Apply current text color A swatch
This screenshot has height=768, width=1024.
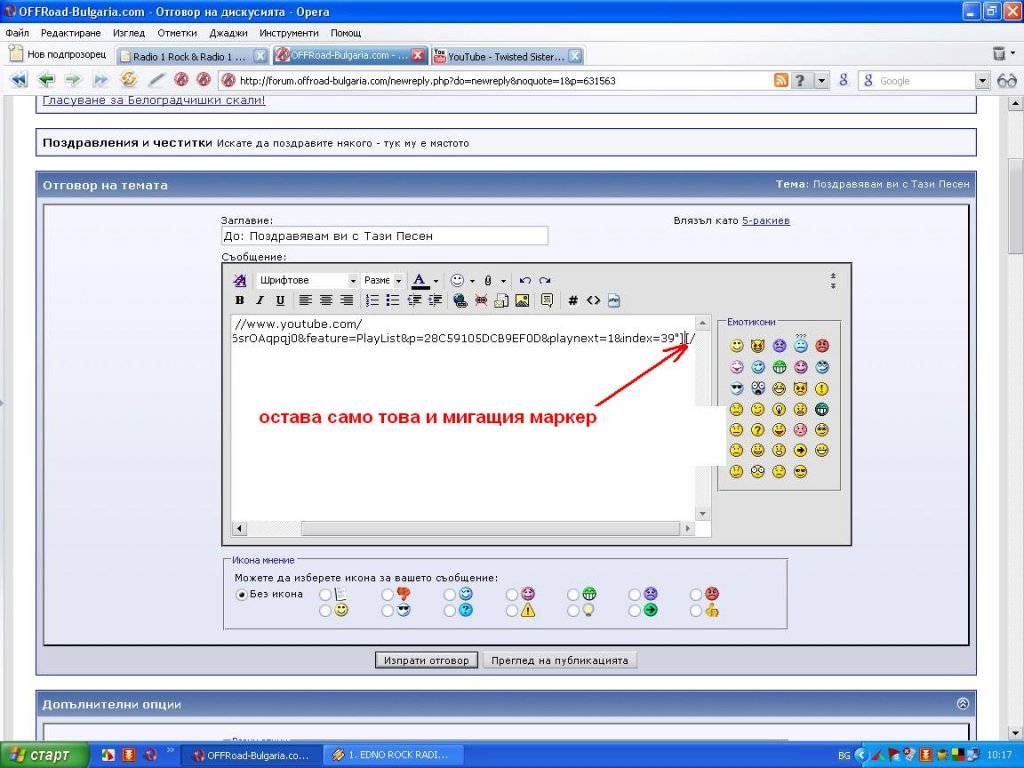(419, 281)
